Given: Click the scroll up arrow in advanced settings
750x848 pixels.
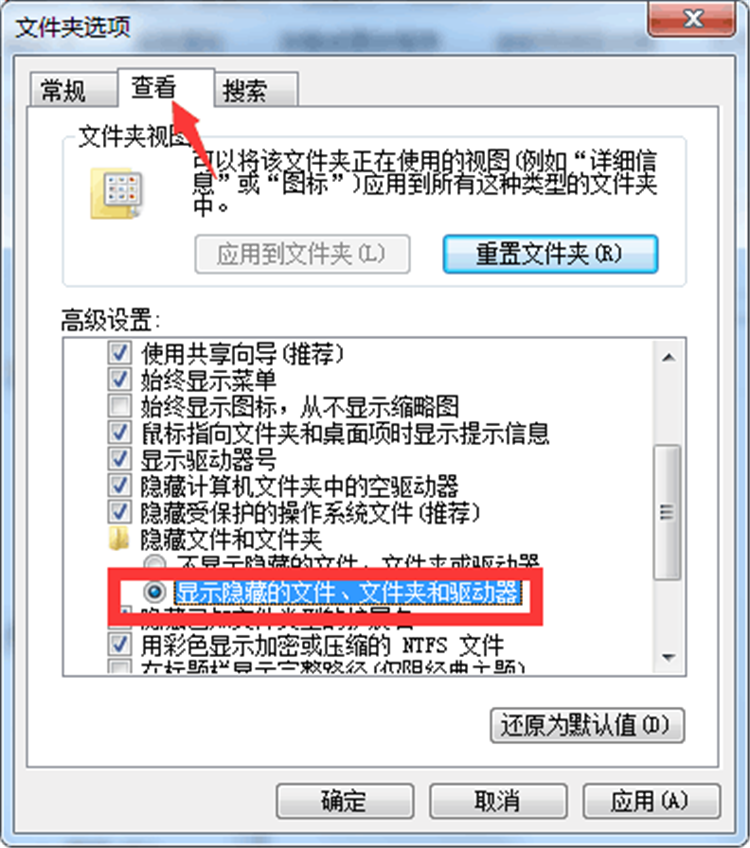Looking at the screenshot, I should [669, 357].
